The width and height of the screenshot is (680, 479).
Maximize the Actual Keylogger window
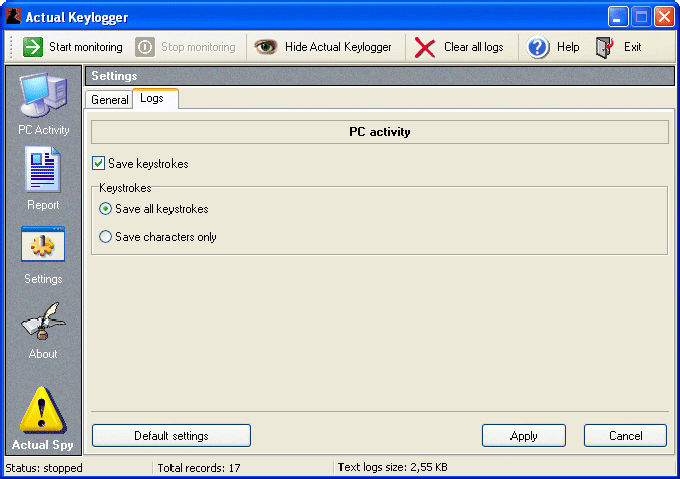tap(641, 17)
